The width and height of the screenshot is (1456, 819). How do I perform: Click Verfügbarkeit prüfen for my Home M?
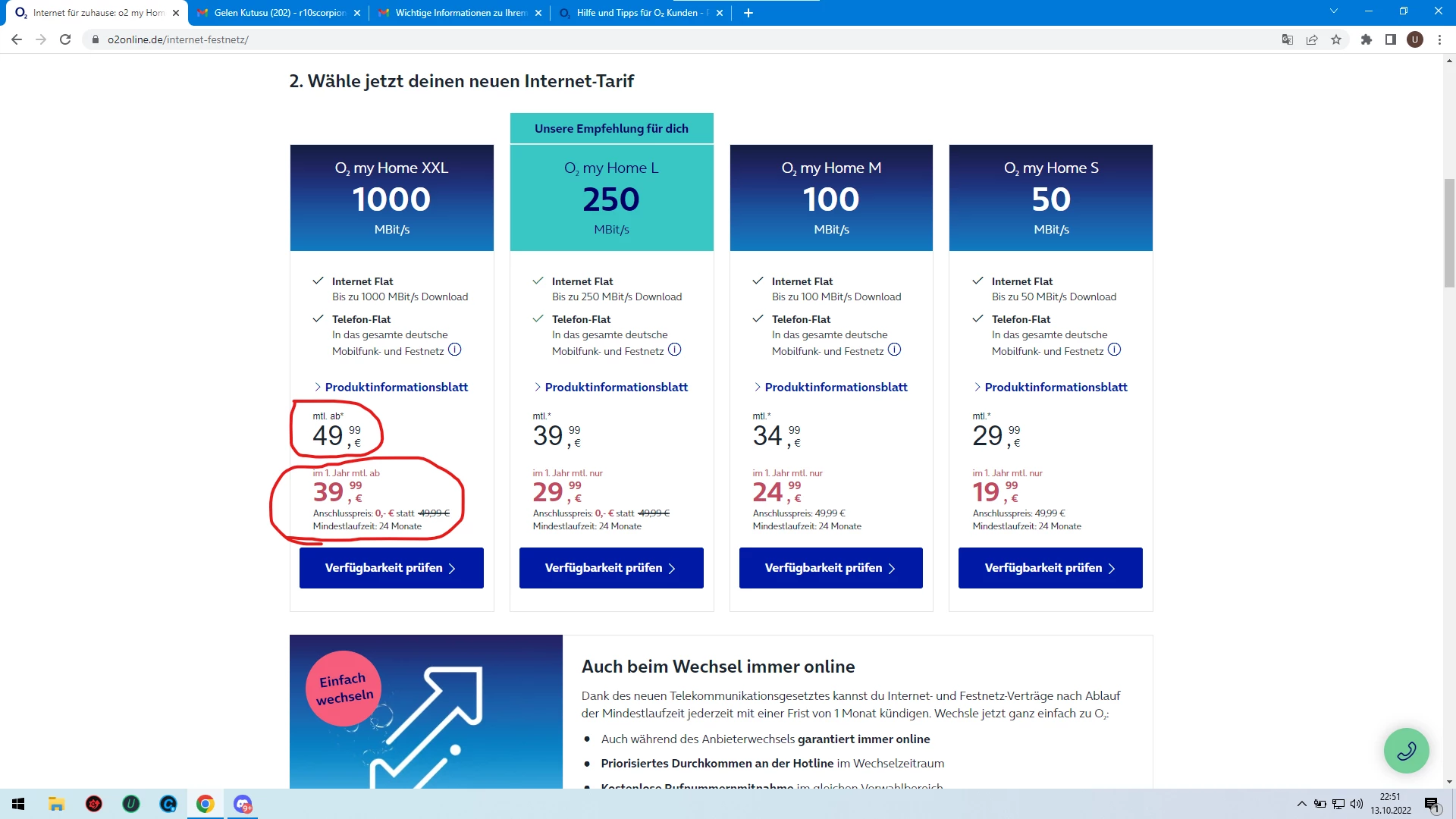coord(830,568)
